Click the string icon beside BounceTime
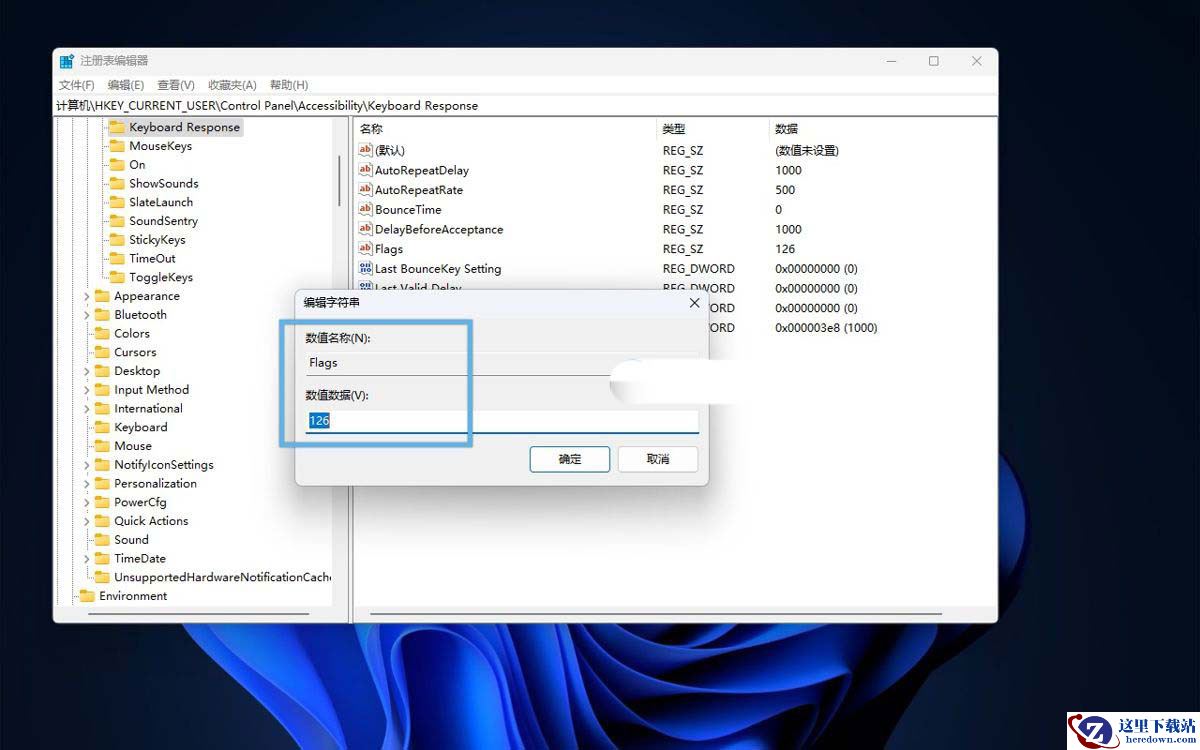1200x750 pixels. pos(365,209)
